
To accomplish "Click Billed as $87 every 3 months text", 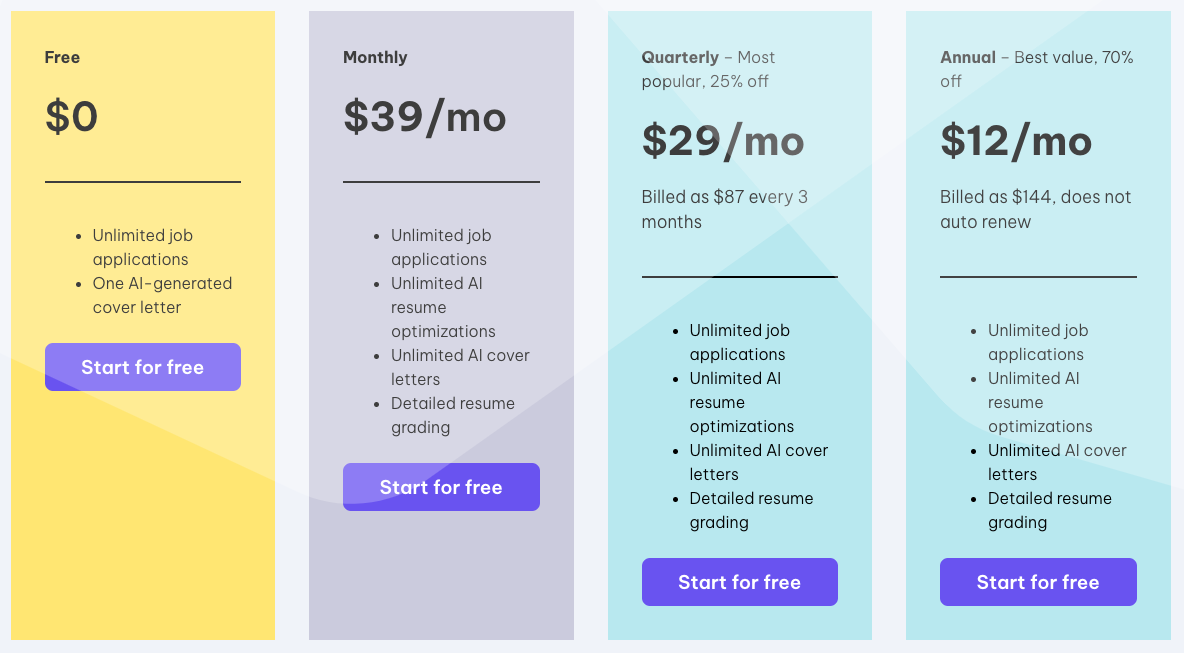I will [724, 209].
